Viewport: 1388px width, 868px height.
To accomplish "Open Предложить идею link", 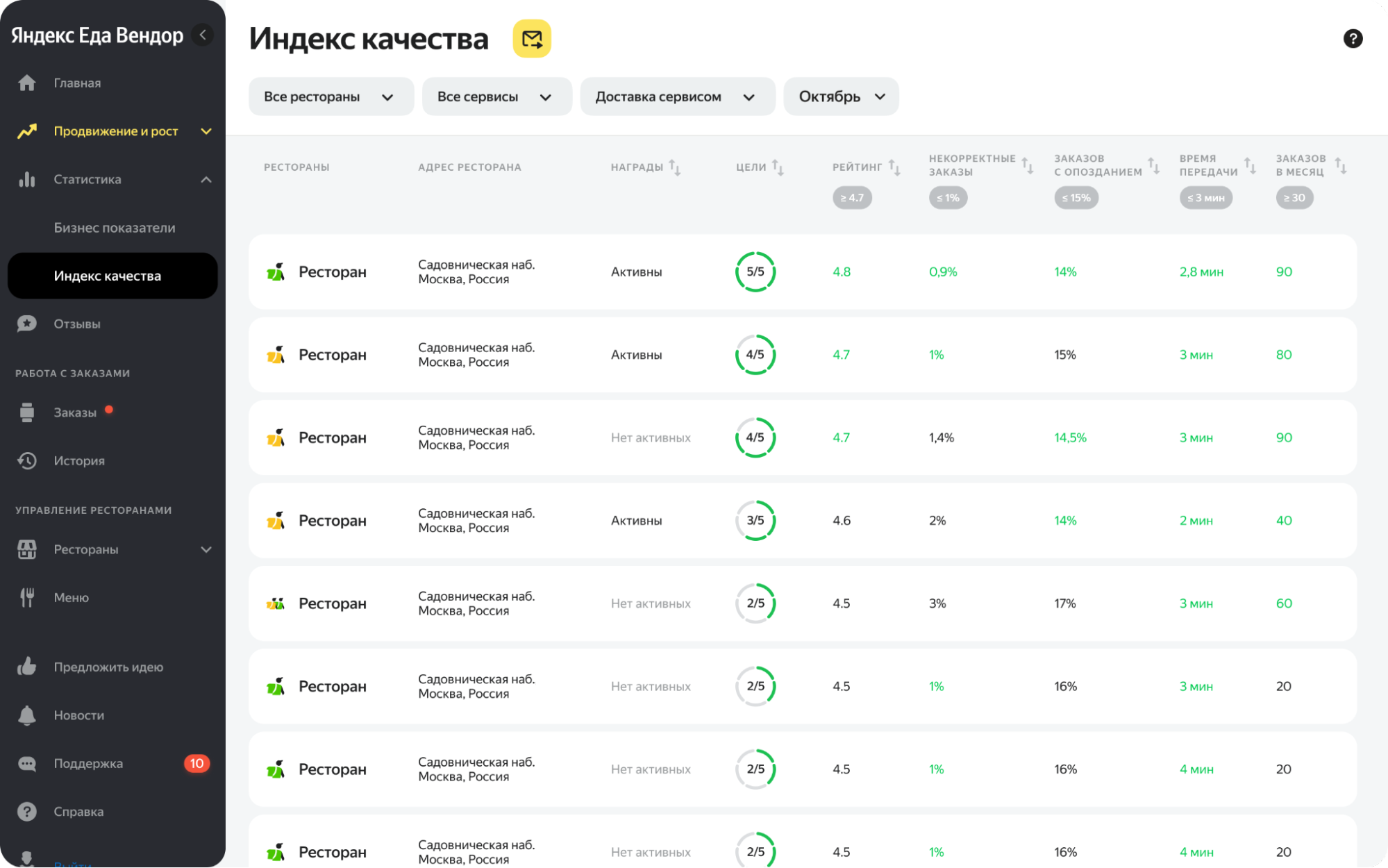I will tap(108, 667).
